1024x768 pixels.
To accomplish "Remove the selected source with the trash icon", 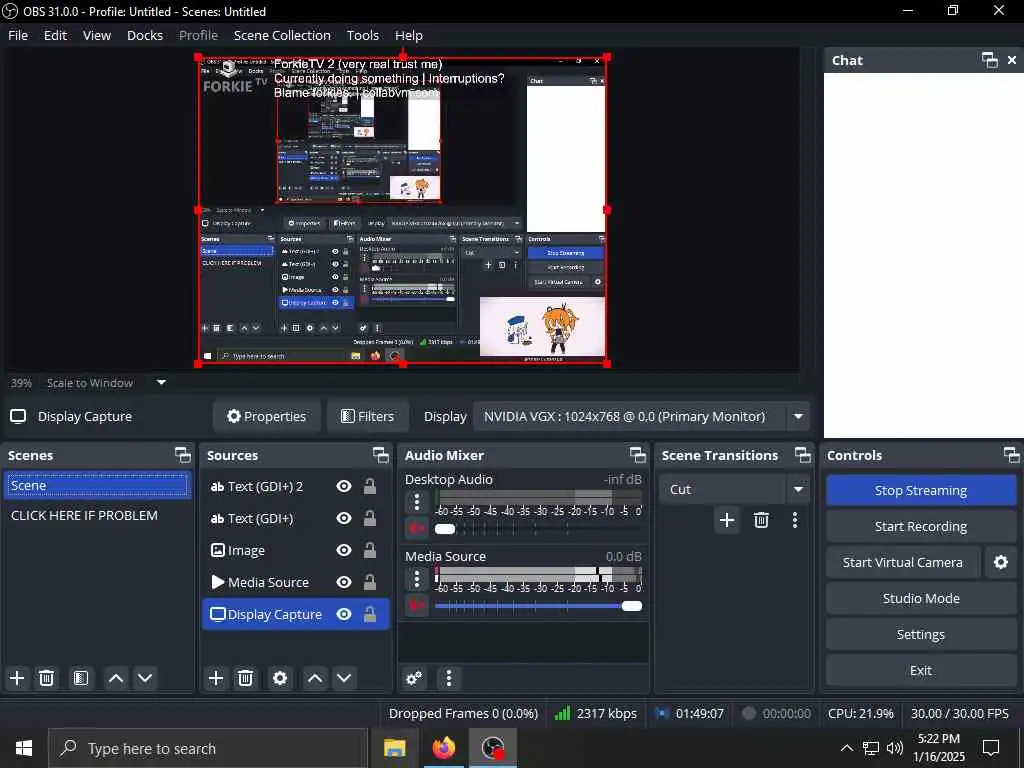I will click(x=246, y=679).
